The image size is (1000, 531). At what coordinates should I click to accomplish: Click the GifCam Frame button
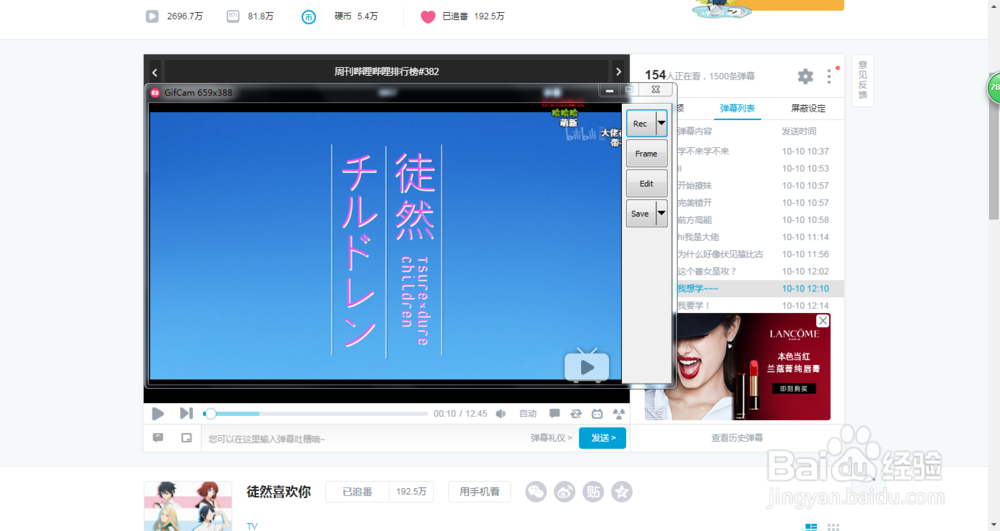[x=646, y=154]
